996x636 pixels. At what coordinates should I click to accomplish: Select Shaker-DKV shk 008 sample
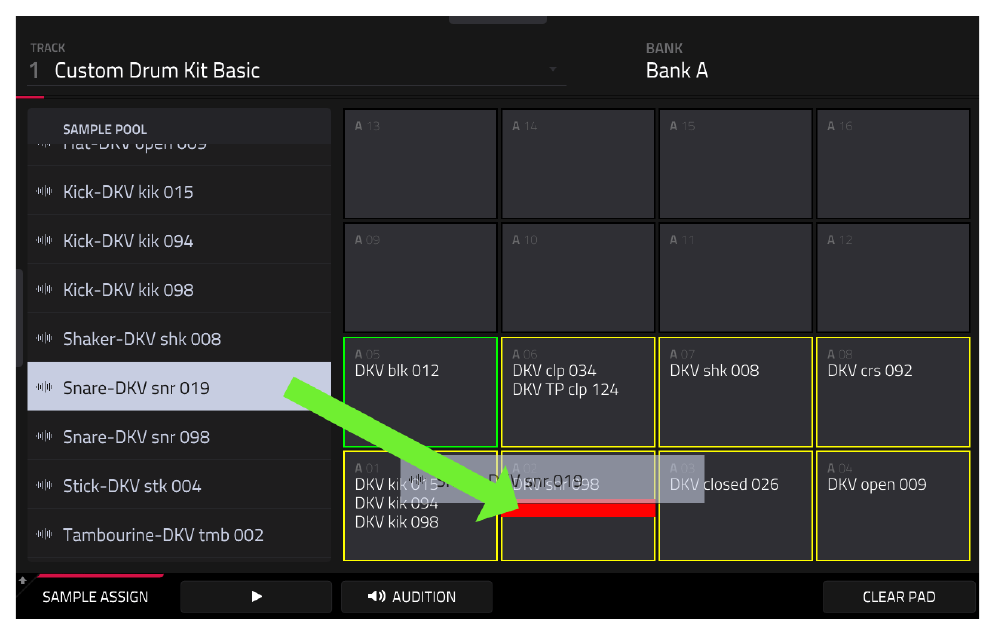point(179,339)
